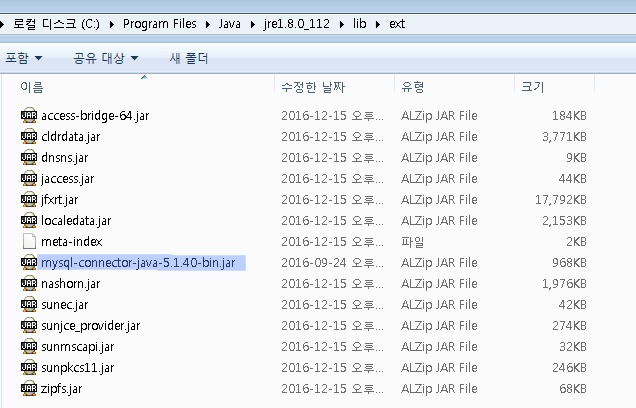The image size is (636, 408).
Task: Click the JAR icon of nashorn.jar
Action: click(x=29, y=284)
